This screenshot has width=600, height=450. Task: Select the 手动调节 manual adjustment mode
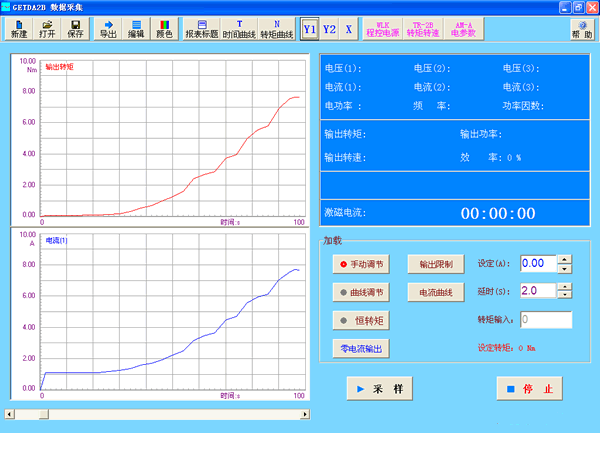(x=364, y=264)
